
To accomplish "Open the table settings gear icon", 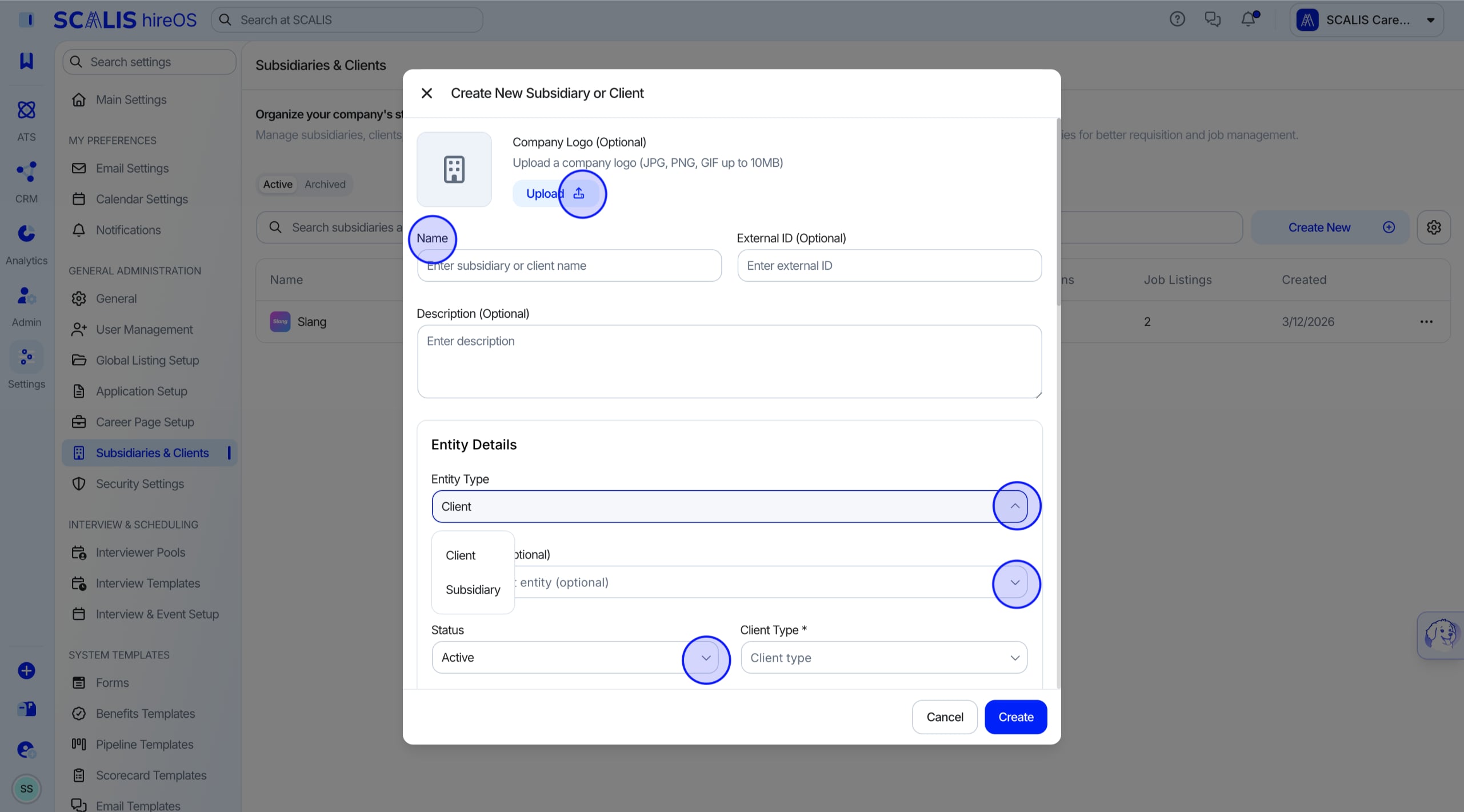I will (1434, 227).
